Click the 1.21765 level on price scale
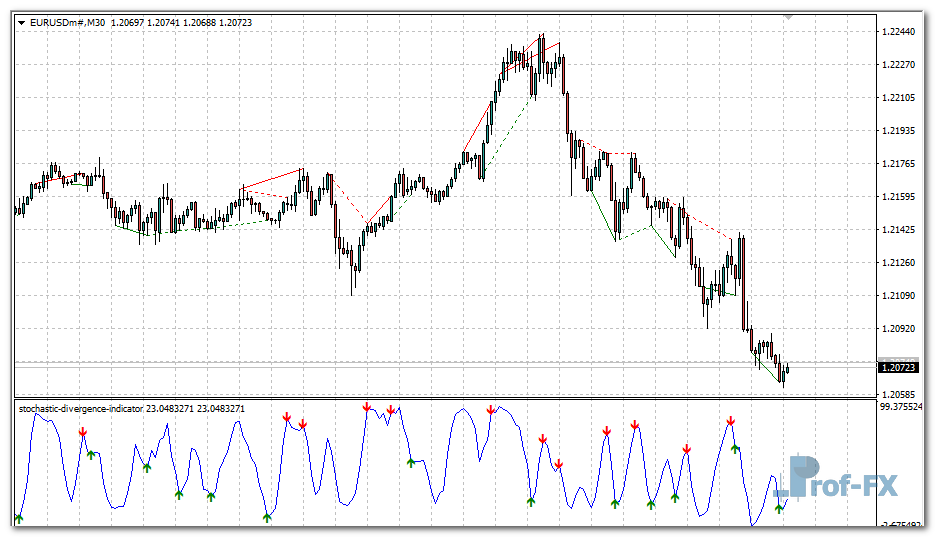Screen dimensions: 935x537 [900, 164]
